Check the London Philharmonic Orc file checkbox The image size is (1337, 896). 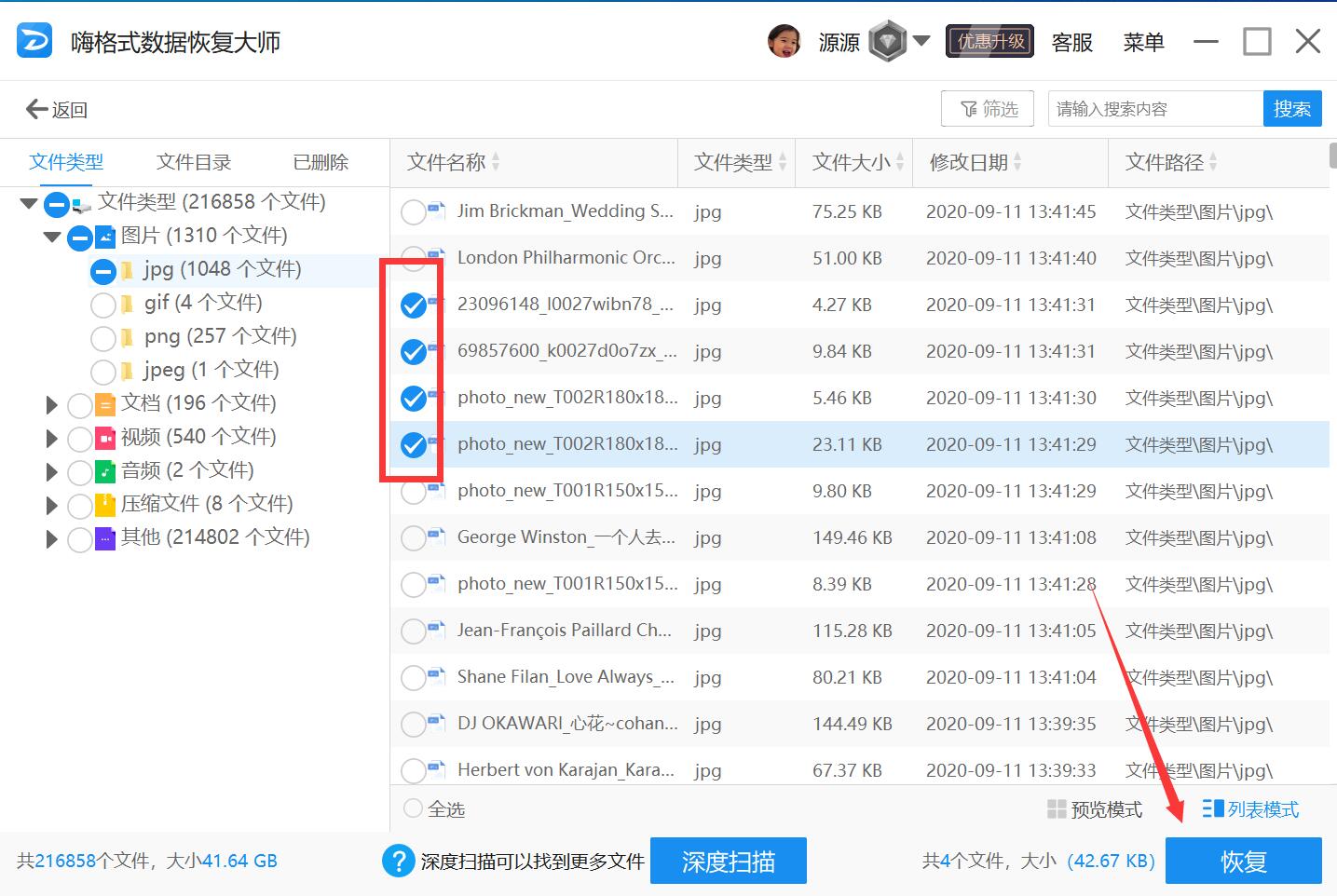413,257
